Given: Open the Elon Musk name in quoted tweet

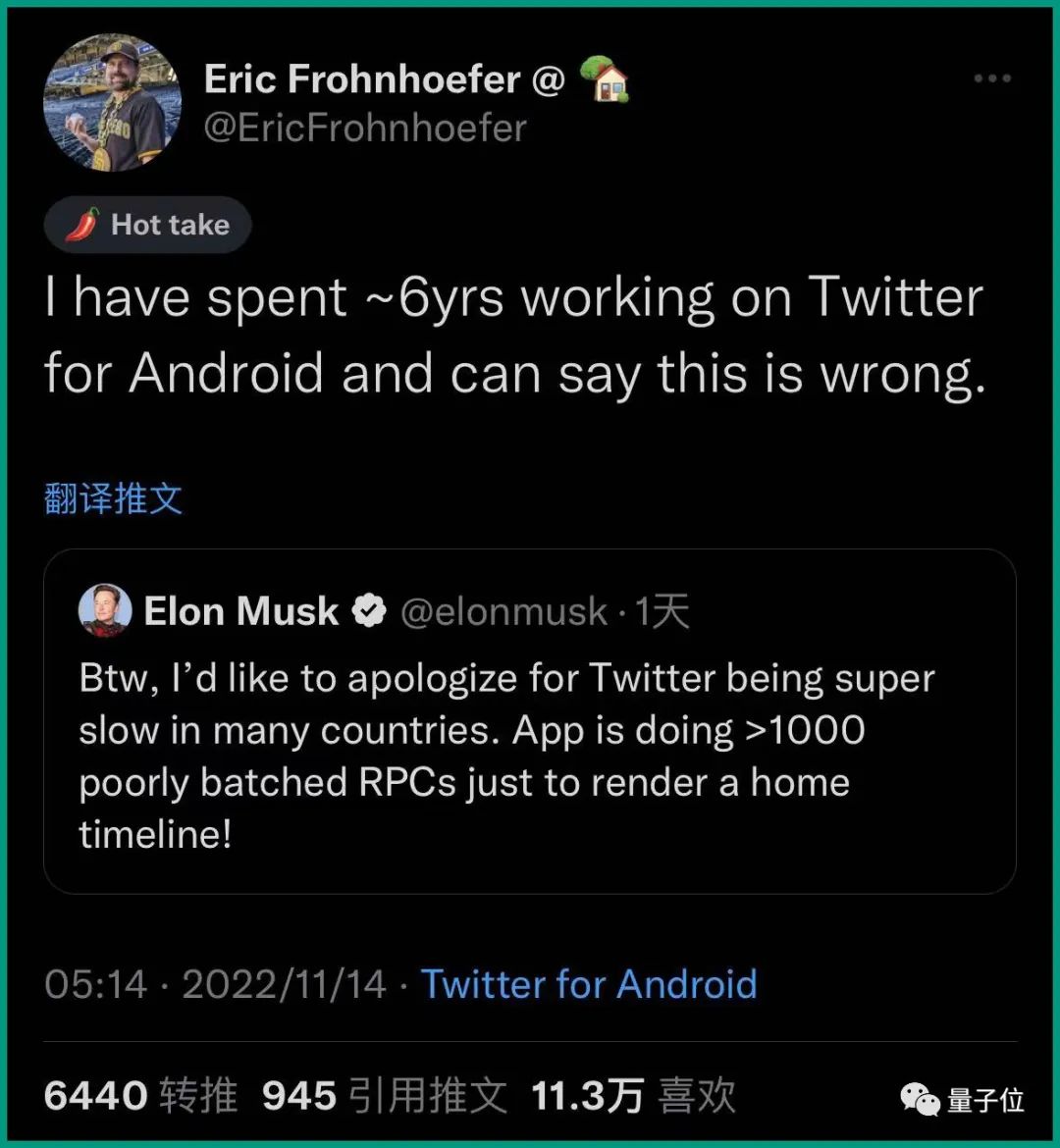Looking at the screenshot, I should (x=240, y=611).
